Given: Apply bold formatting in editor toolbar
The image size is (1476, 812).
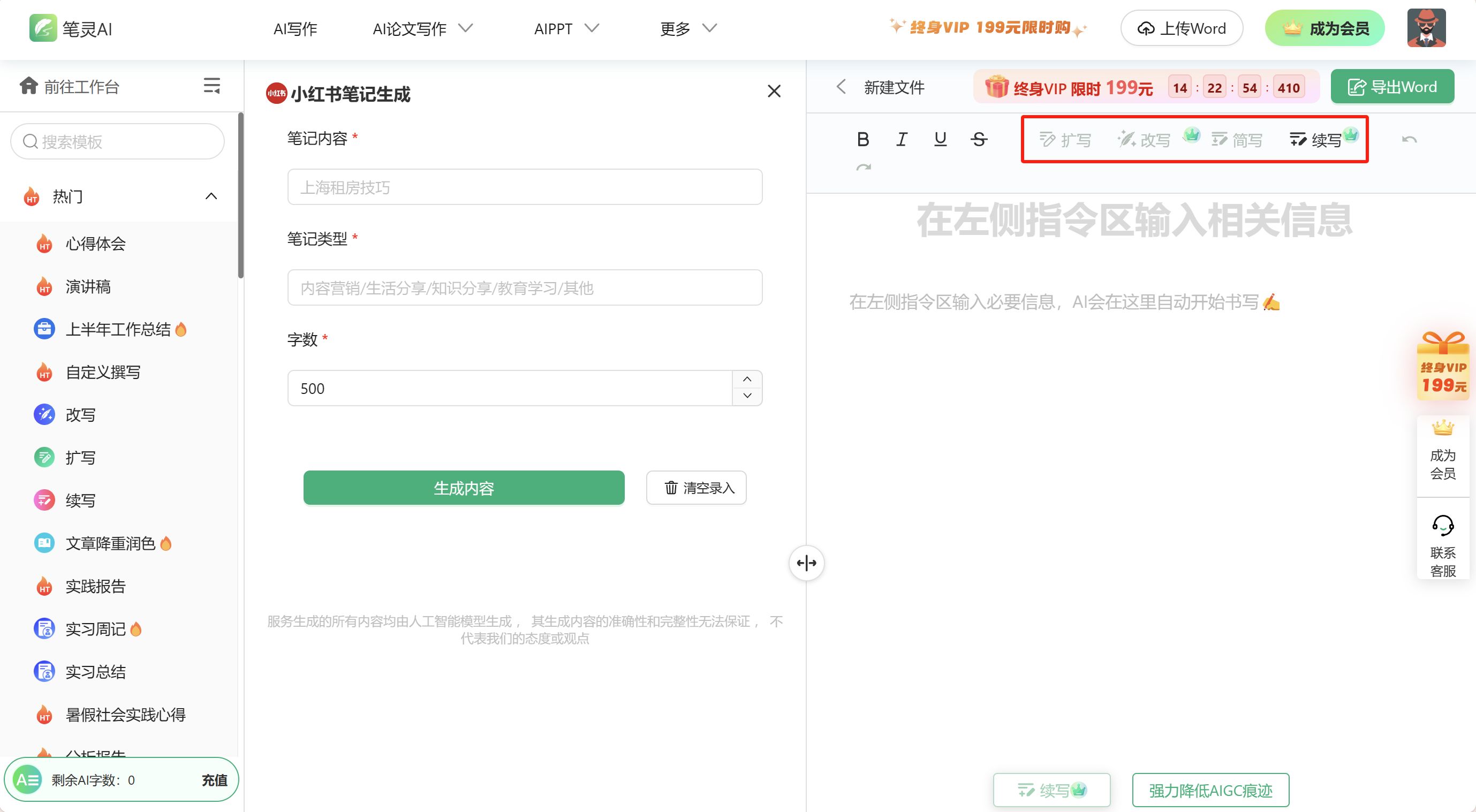Looking at the screenshot, I should [863, 139].
